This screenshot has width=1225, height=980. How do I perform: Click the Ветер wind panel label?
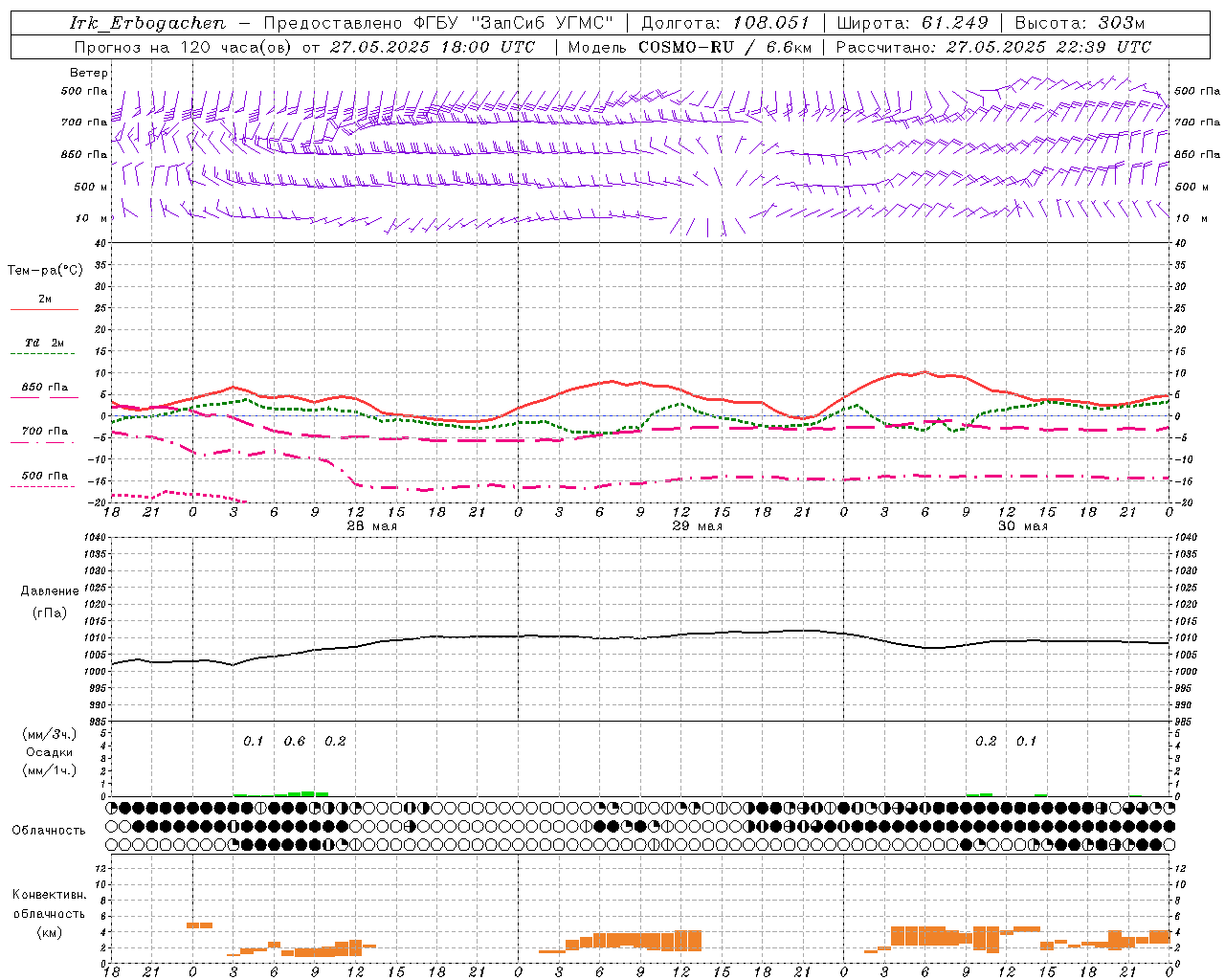tap(89, 73)
